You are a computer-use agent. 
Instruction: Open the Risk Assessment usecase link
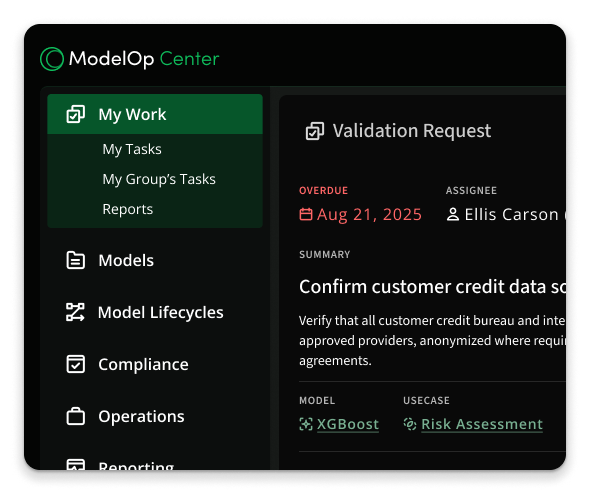pos(482,424)
